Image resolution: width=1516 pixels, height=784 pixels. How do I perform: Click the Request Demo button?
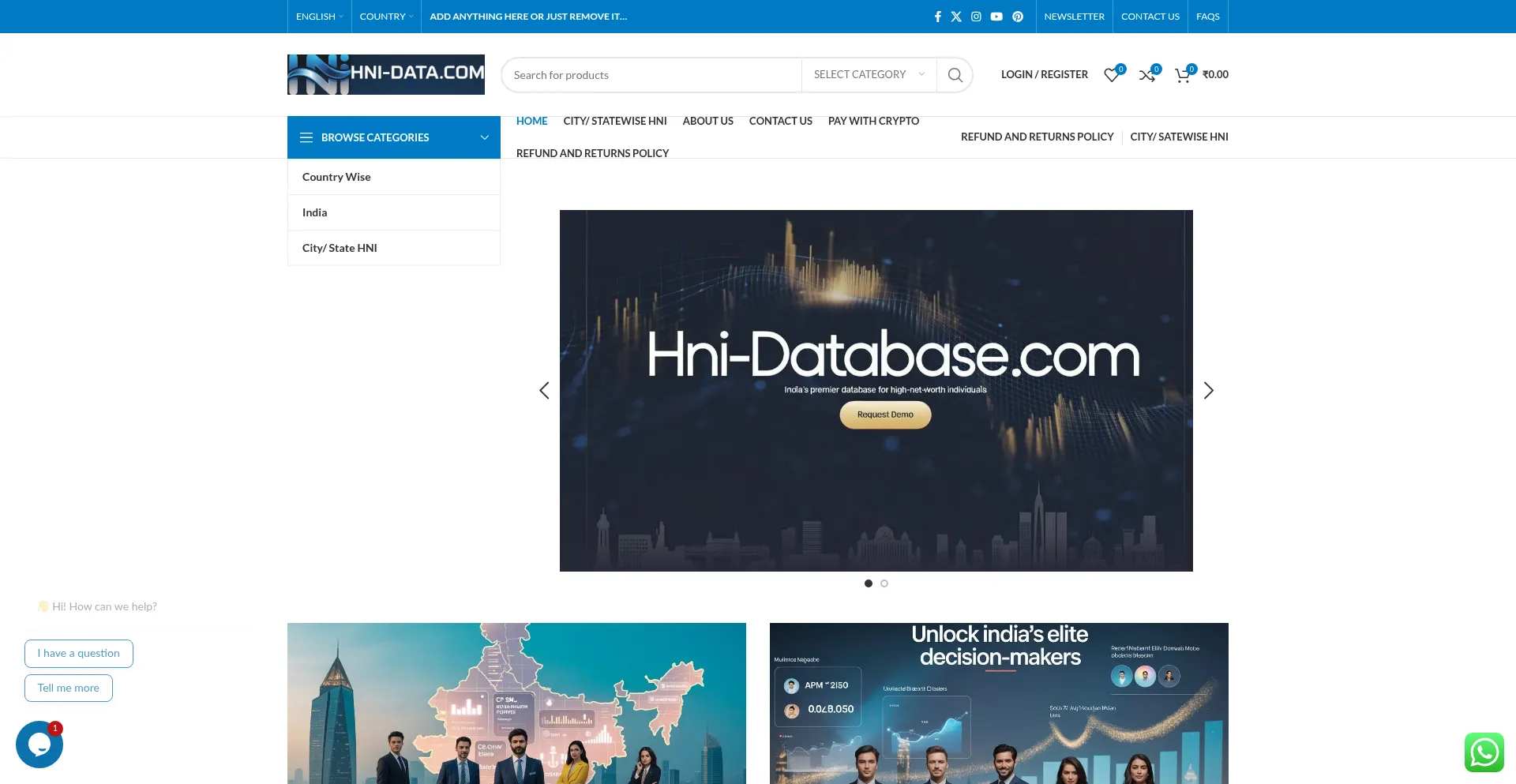(x=885, y=415)
